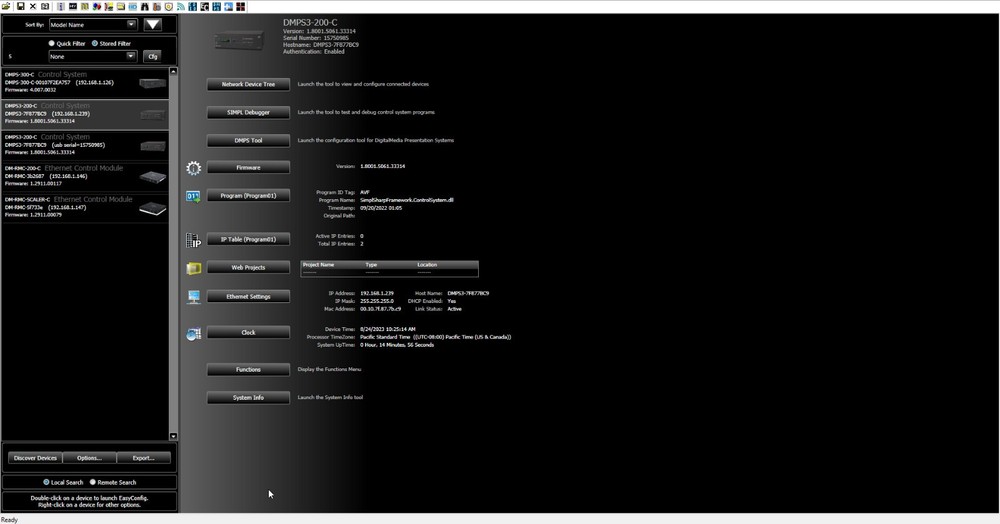Click the yellow card toolbar icon left of HD
Image resolution: width=1000 pixels, height=524 pixels.
[x=121, y=6]
